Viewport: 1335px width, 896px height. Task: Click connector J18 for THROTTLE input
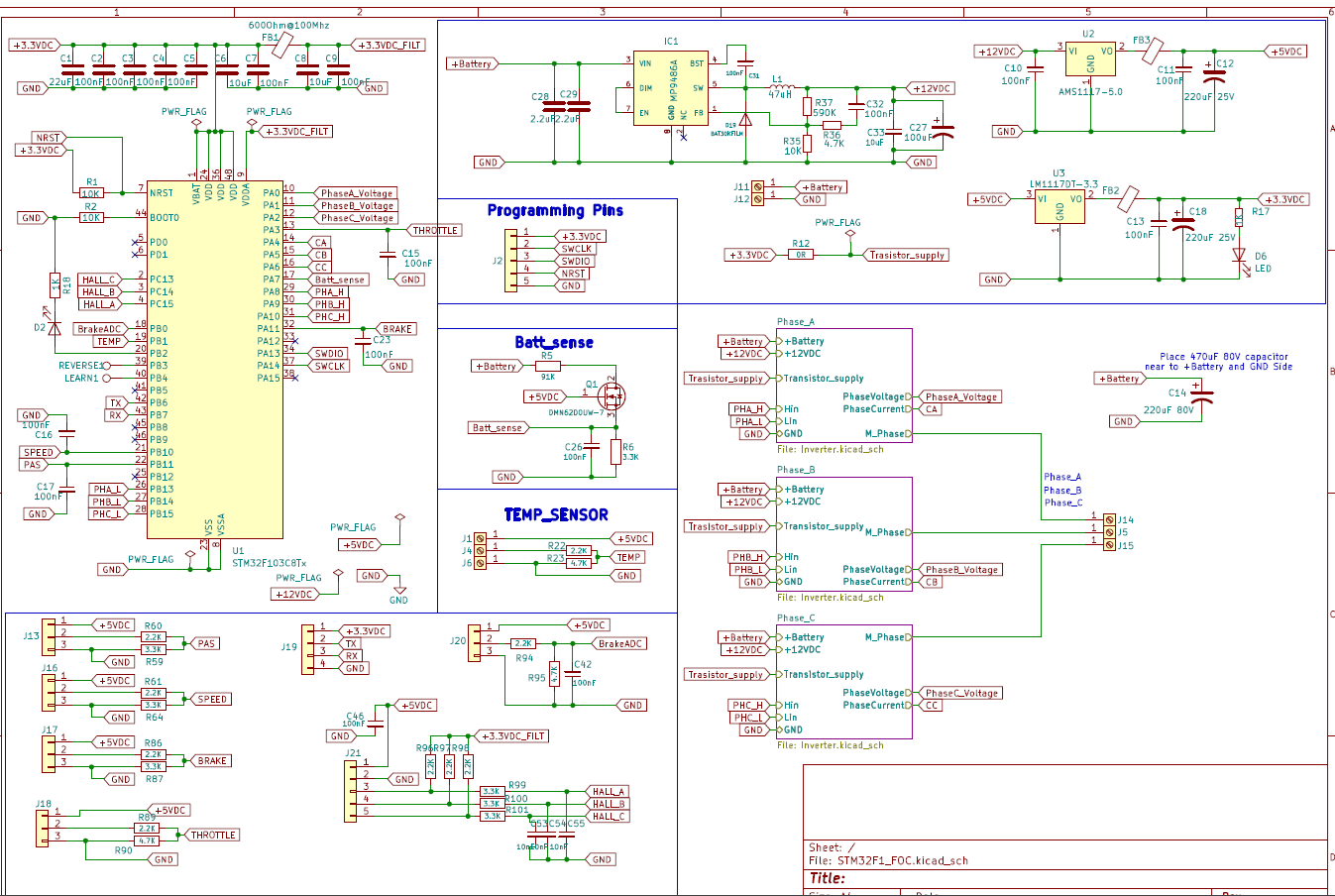pos(43,828)
